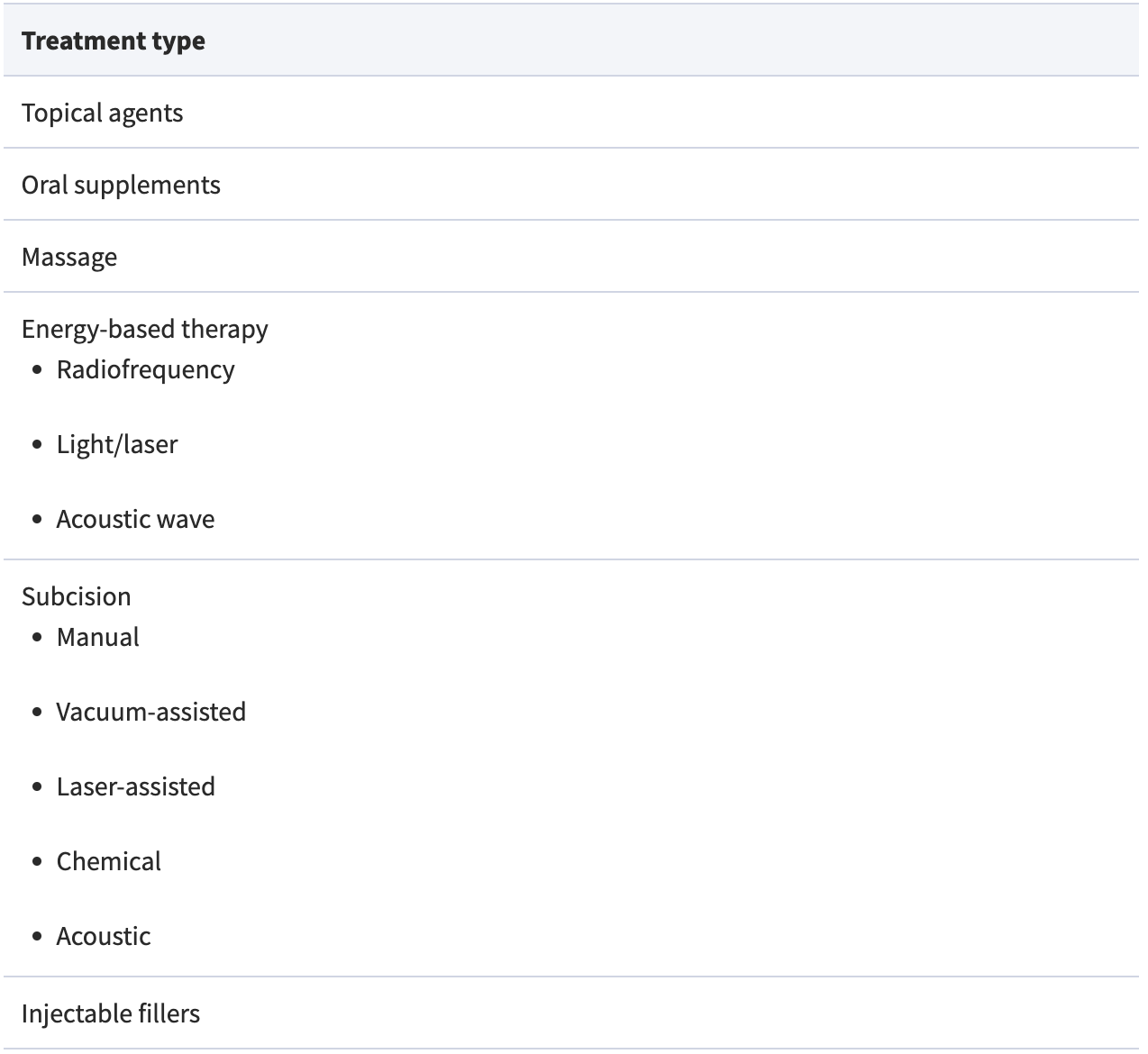The image size is (1148, 1054).
Task: Select the Manual subcision item
Action: (x=97, y=637)
